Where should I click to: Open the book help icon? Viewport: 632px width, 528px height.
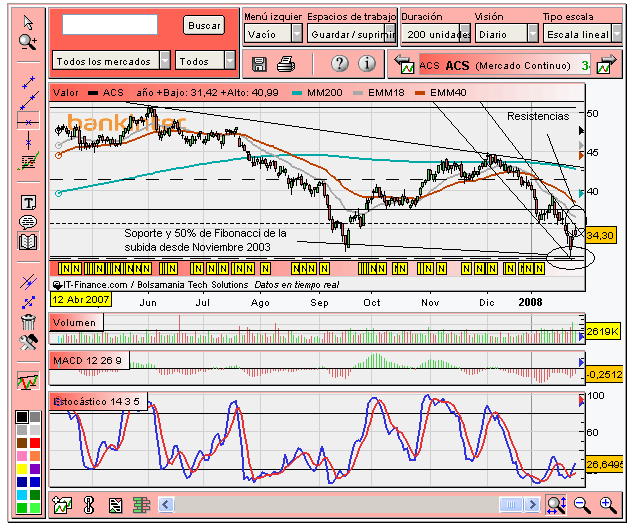(28, 241)
